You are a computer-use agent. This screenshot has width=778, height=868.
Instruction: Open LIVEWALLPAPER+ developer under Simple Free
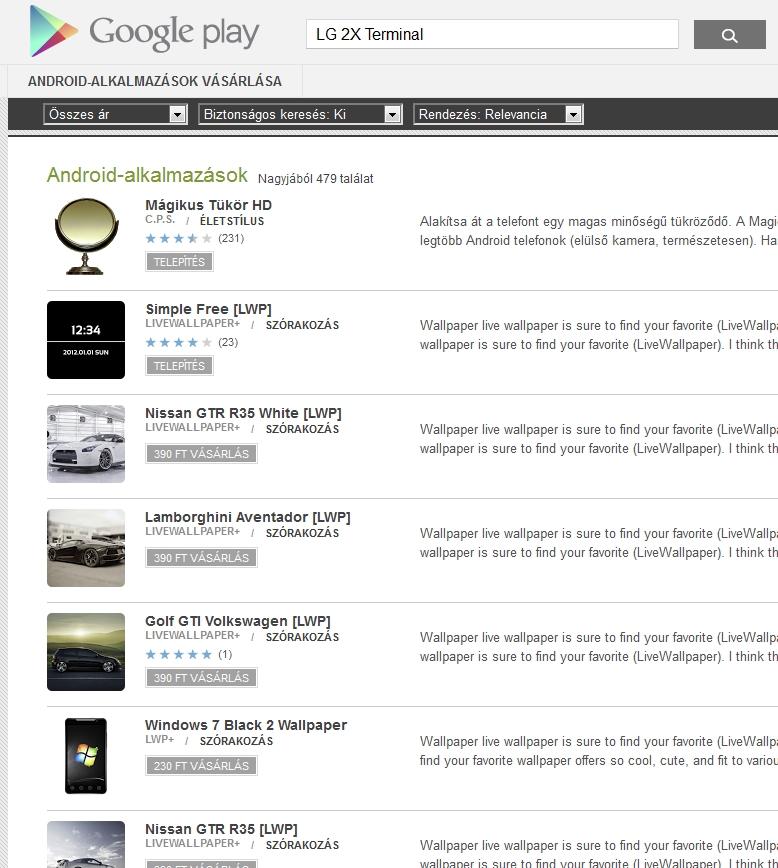(193, 324)
